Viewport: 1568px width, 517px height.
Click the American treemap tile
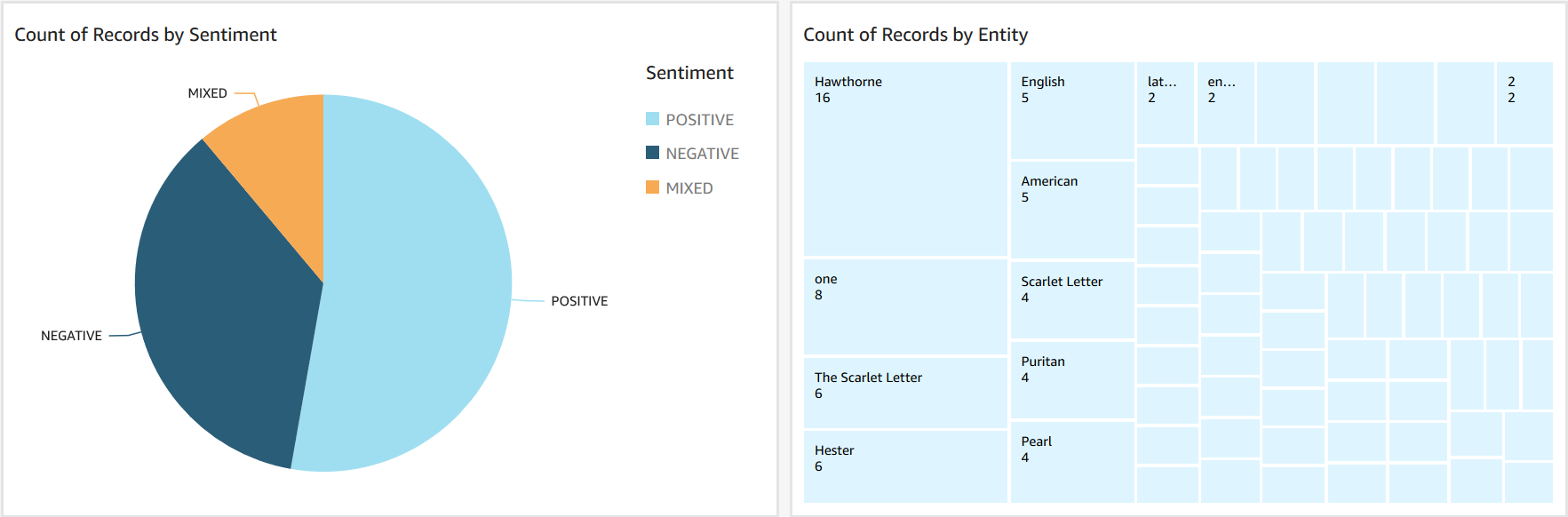[x=1072, y=211]
